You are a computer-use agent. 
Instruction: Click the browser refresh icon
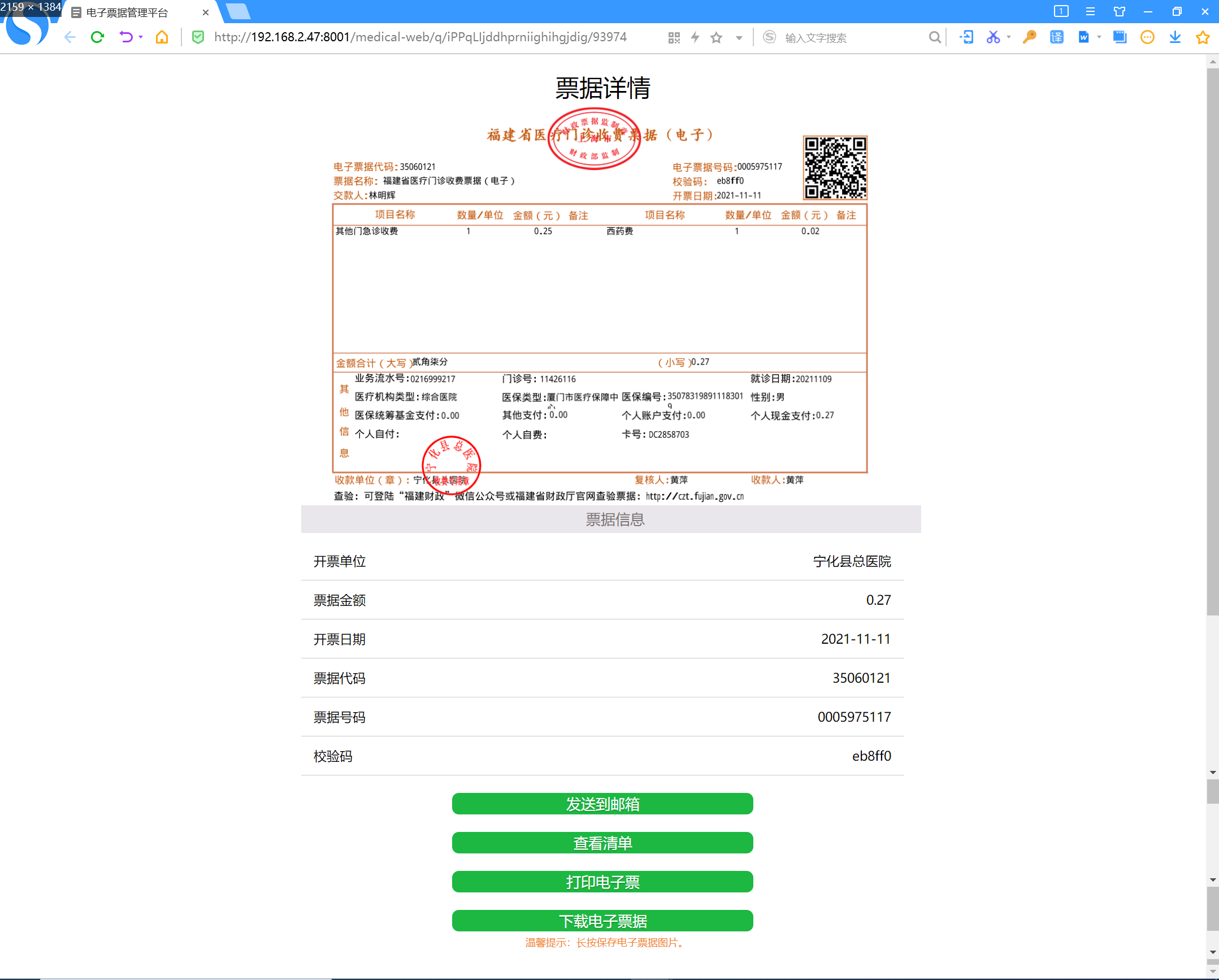pyautogui.click(x=97, y=37)
